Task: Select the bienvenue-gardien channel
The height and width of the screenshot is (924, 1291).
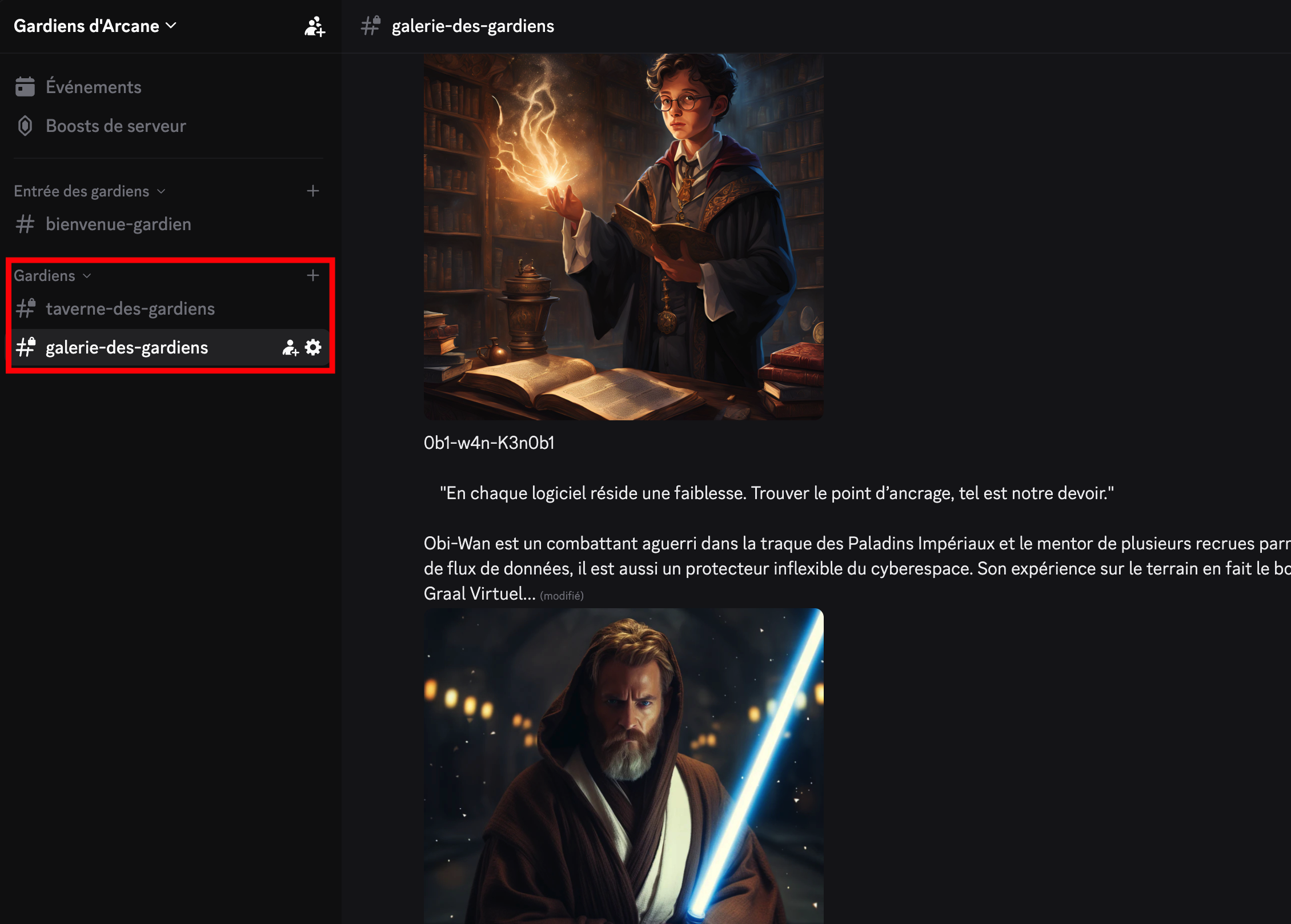Action: [119, 224]
